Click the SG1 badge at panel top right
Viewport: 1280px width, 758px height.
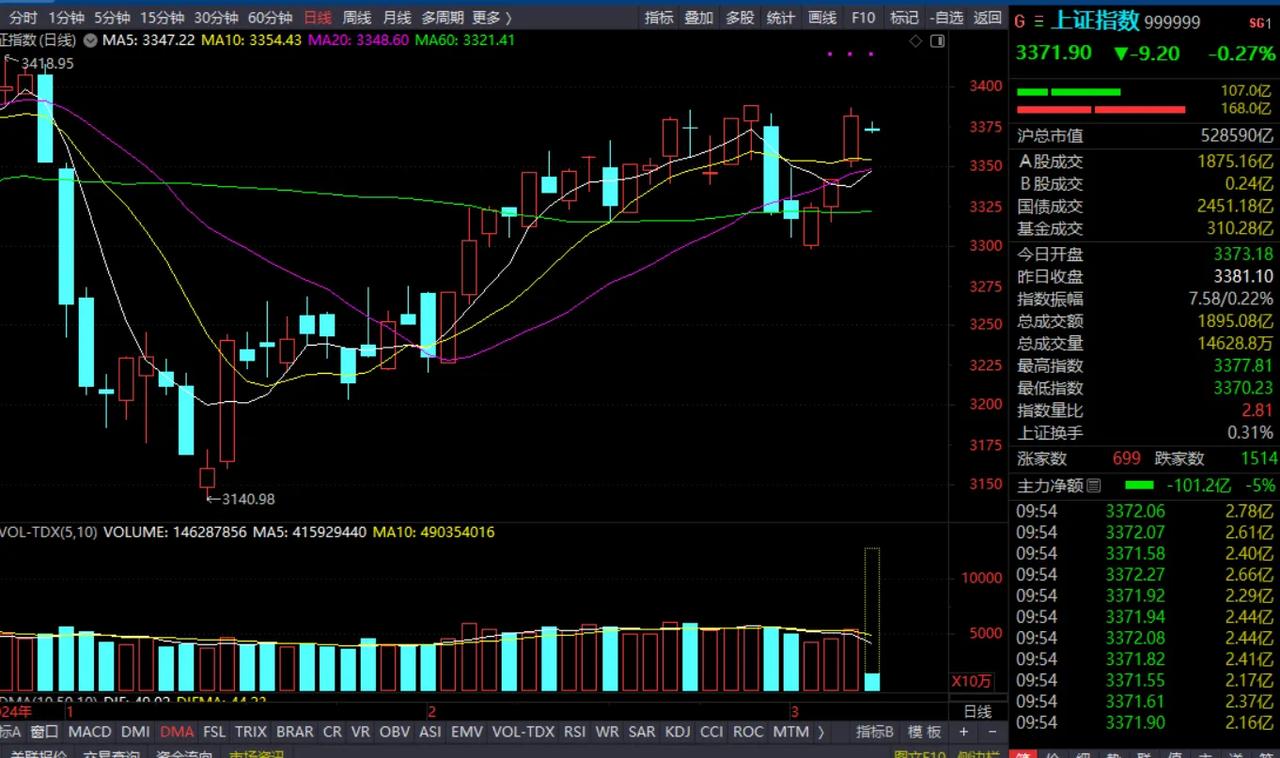pos(1261,23)
